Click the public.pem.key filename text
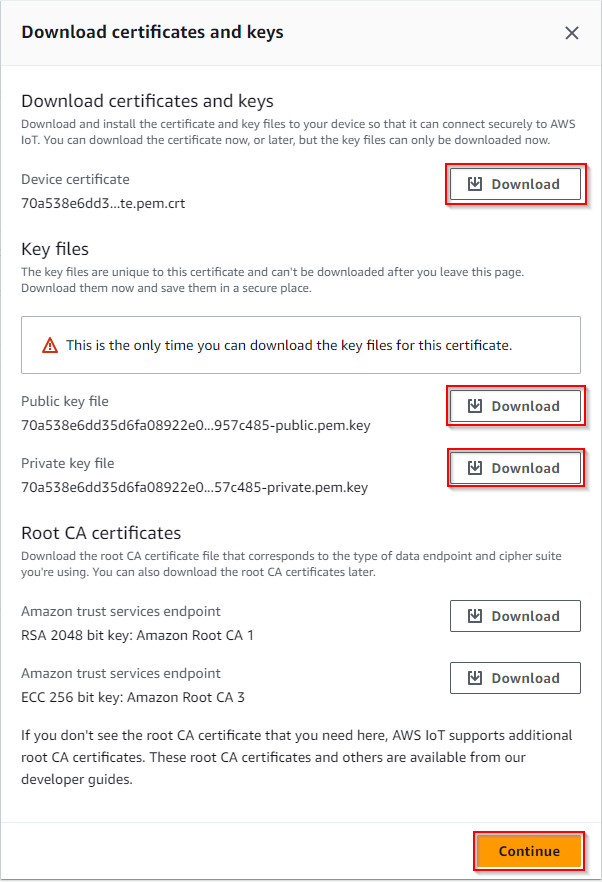Image resolution: width=602 pixels, height=882 pixels. coord(195,425)
